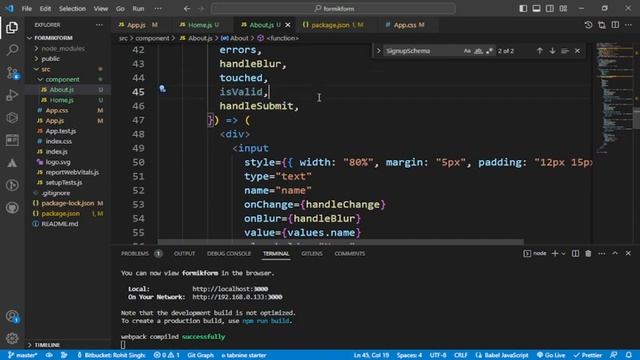Maximize panel size with chevron up
This screenshot has height=360, width=640.
pyautogui.click(x=615, y=253)
